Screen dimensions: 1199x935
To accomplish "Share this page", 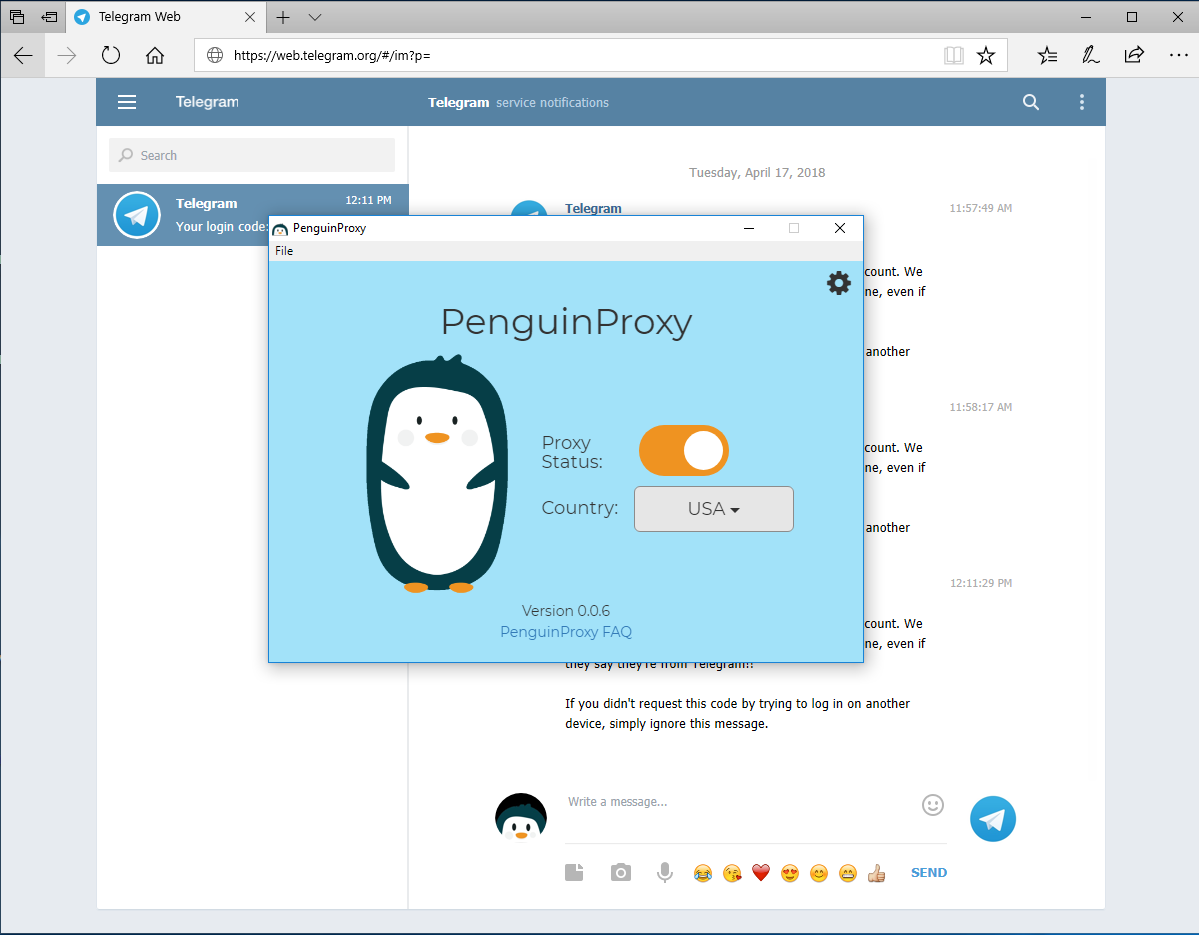I will pyautogui.click(x=1134, y=55).
